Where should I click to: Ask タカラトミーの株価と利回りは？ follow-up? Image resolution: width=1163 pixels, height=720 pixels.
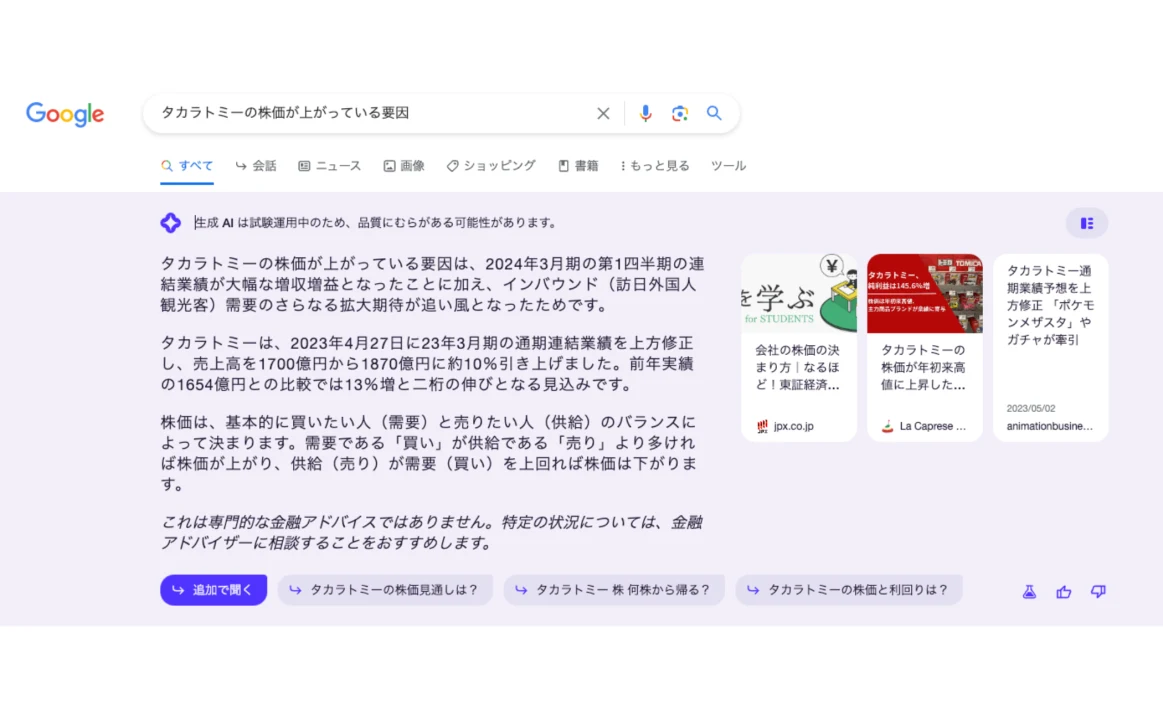(x=849, y=590)
